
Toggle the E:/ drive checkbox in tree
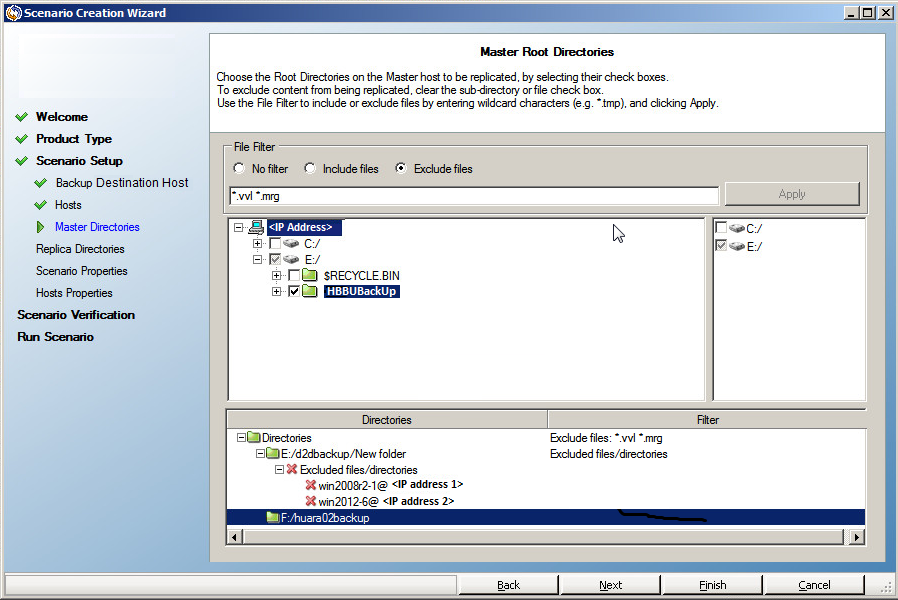point(275,259)
